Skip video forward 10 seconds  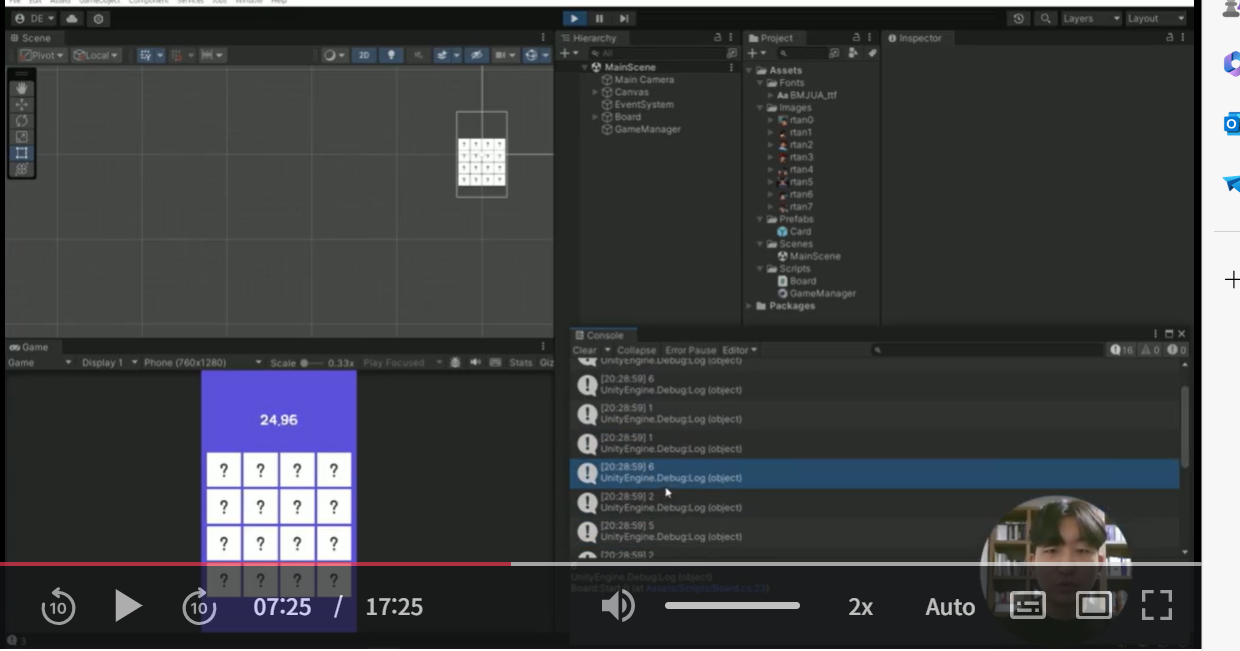coord(199,606)
